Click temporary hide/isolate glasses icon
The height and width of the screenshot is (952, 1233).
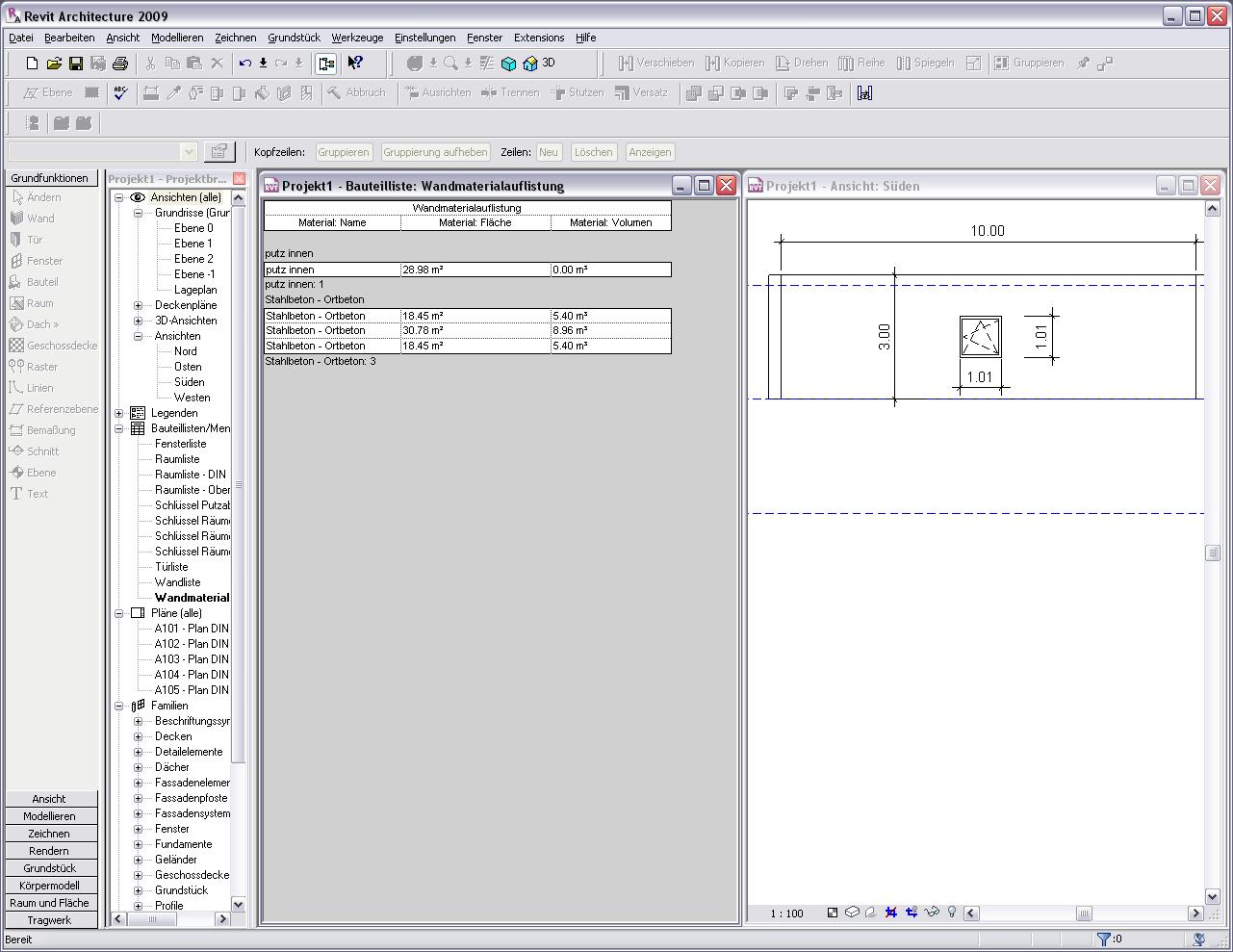pyautogui.click(x=932, y=913)
